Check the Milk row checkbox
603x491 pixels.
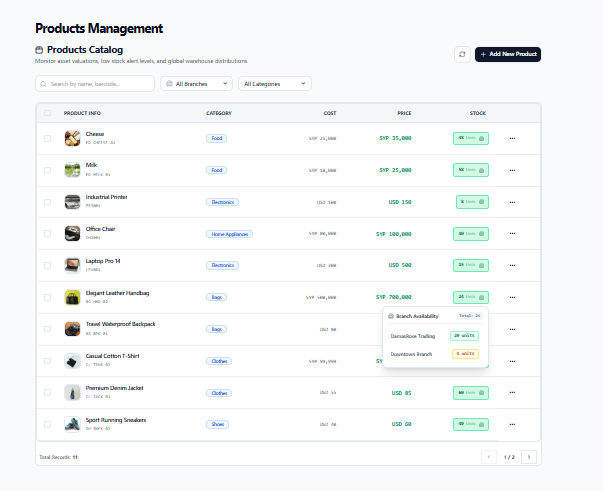[x=47, y=170]
